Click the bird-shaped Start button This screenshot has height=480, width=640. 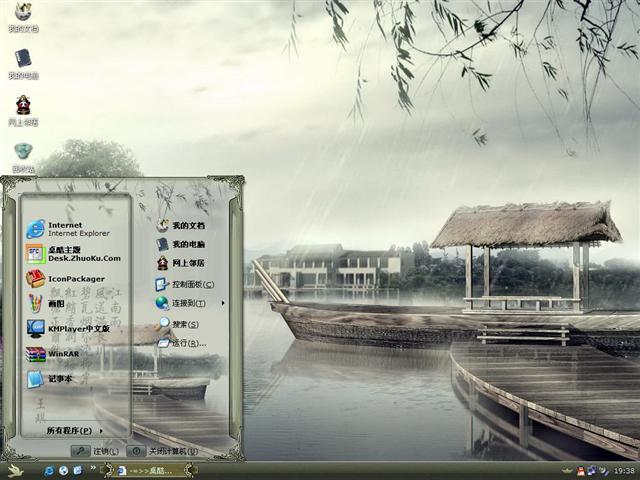click(x=15, y=470)
